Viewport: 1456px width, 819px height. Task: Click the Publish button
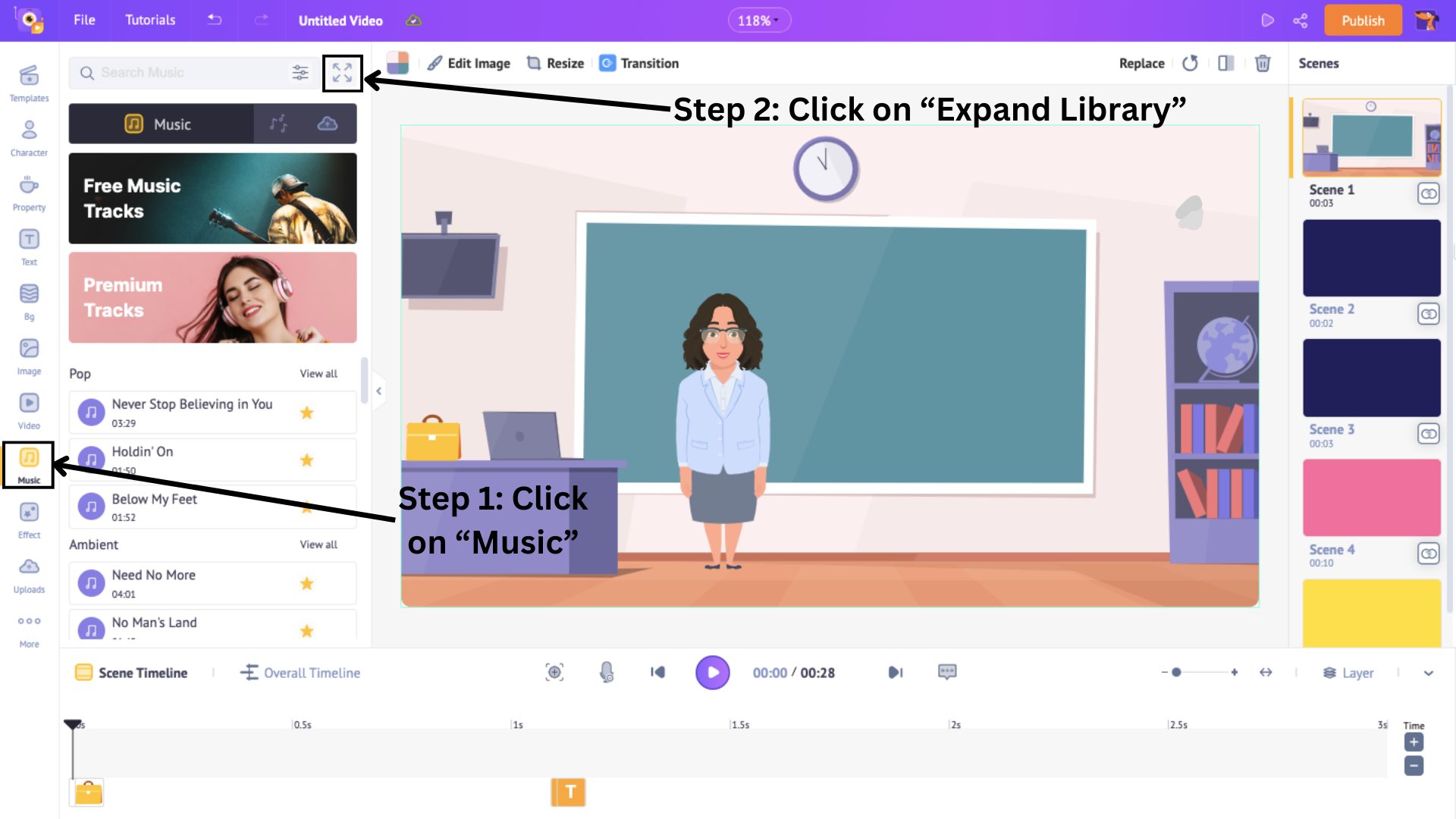pyautogui.click(x=1363, y=20)
